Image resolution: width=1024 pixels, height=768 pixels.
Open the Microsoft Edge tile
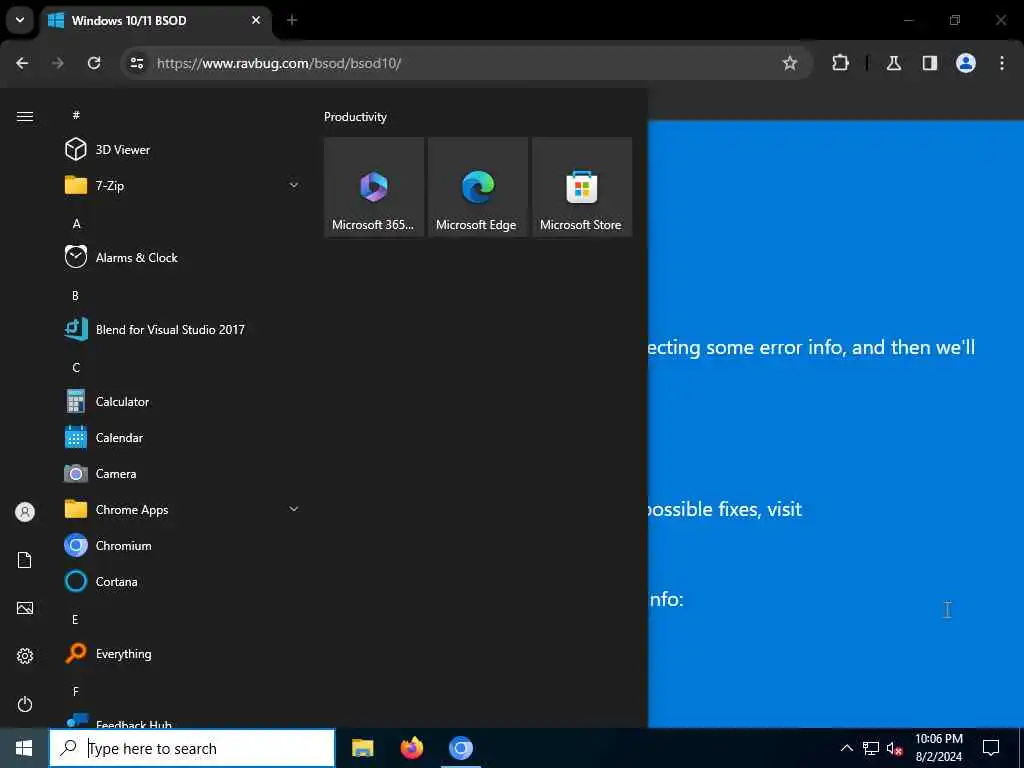477,187
